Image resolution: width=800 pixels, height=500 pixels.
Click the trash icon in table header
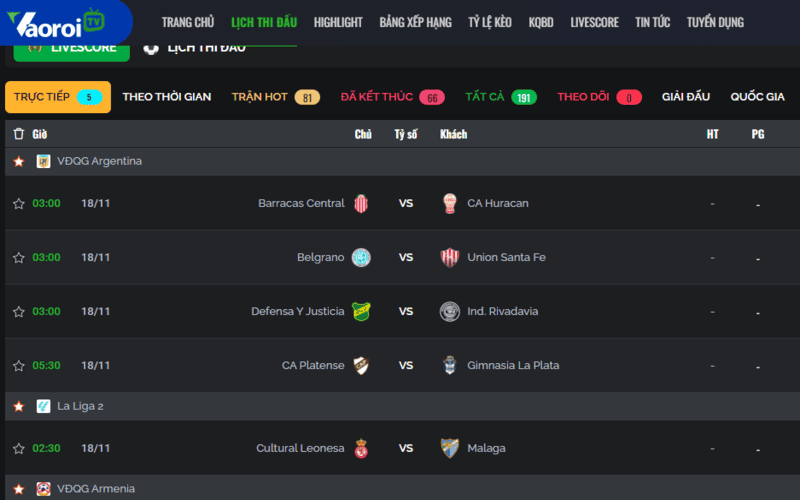tap(18, 134)
